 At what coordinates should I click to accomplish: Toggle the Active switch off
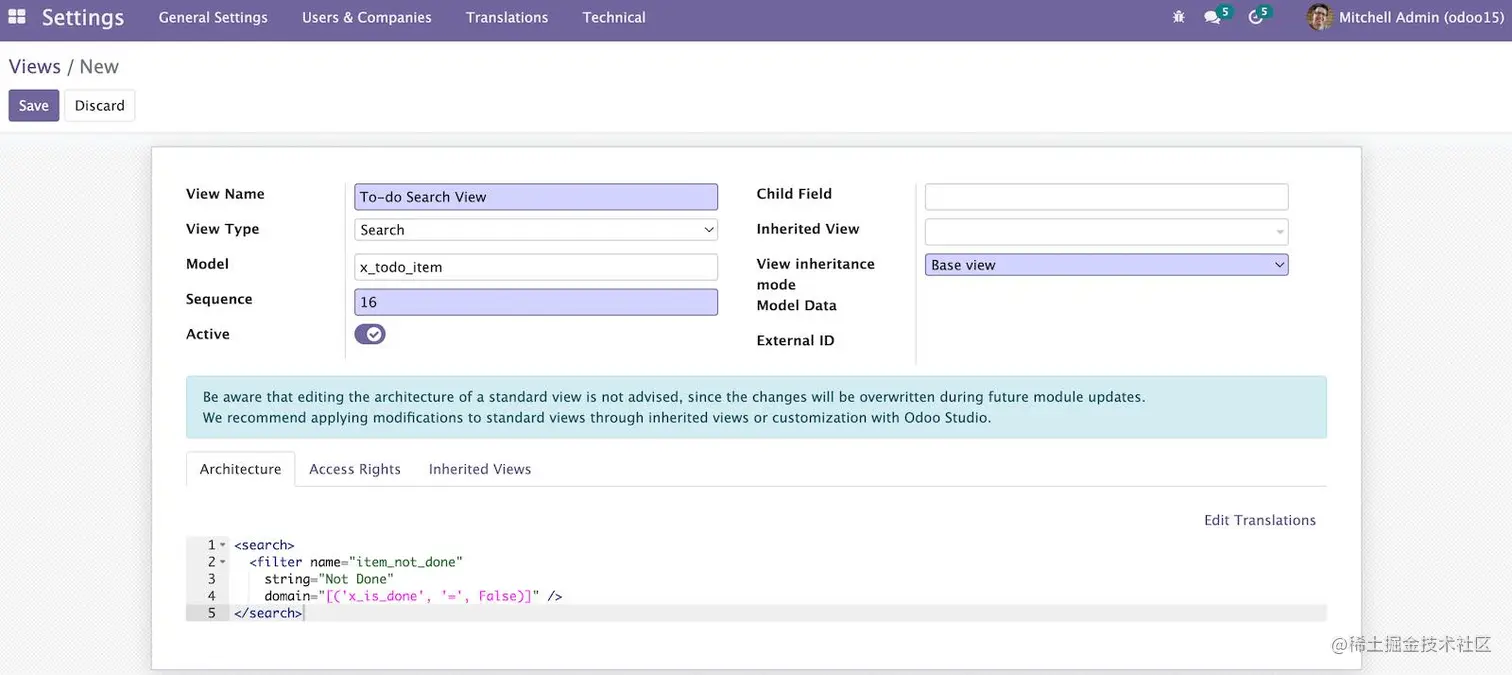coord(370,334)
